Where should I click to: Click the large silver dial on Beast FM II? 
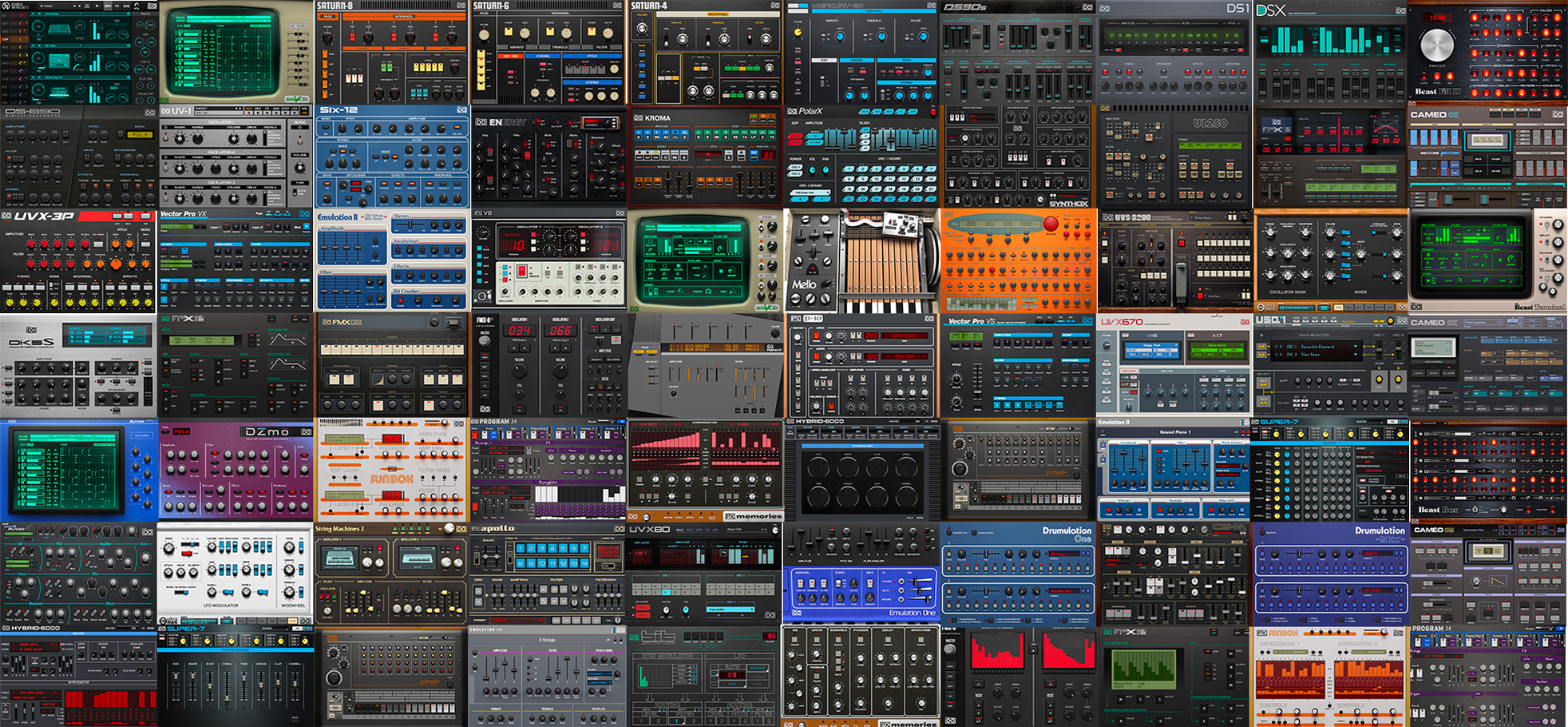coord(1438,44)
